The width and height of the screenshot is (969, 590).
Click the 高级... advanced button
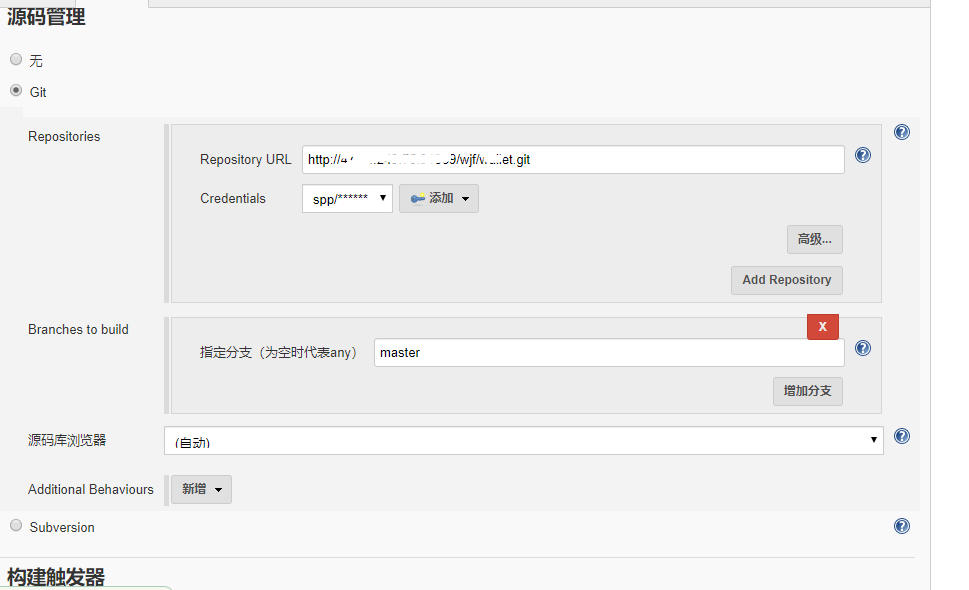[x=815, y=239]
